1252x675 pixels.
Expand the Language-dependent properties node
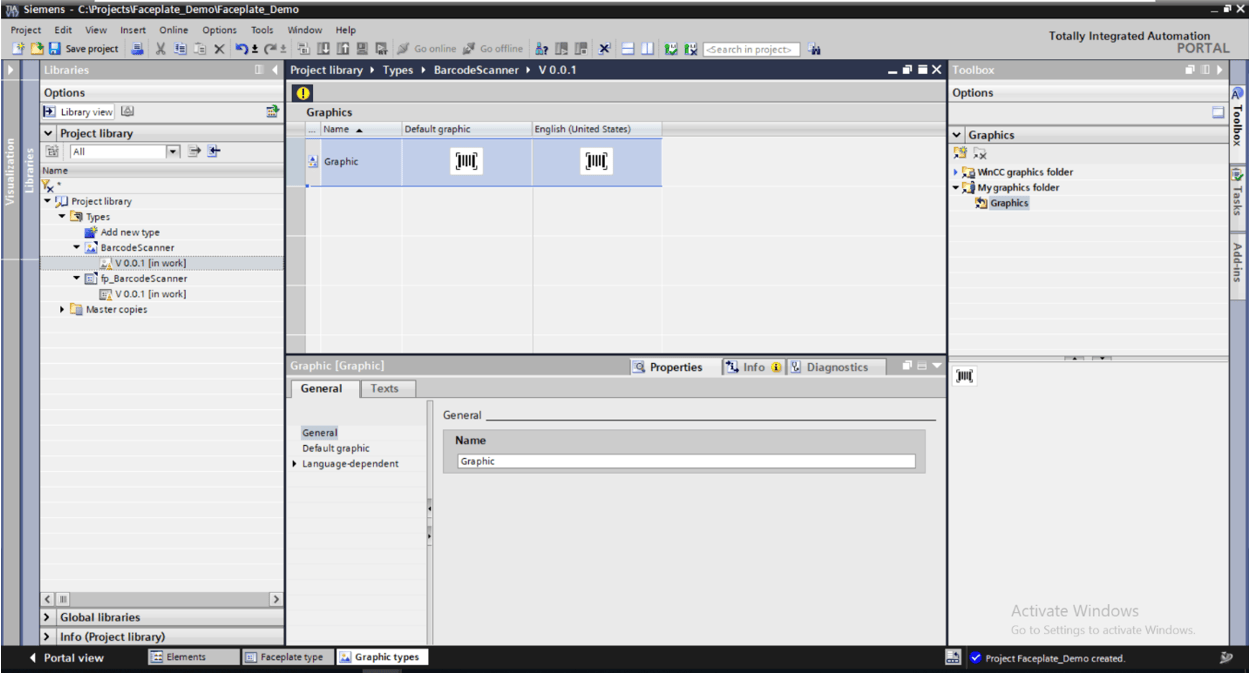(295, 464)
